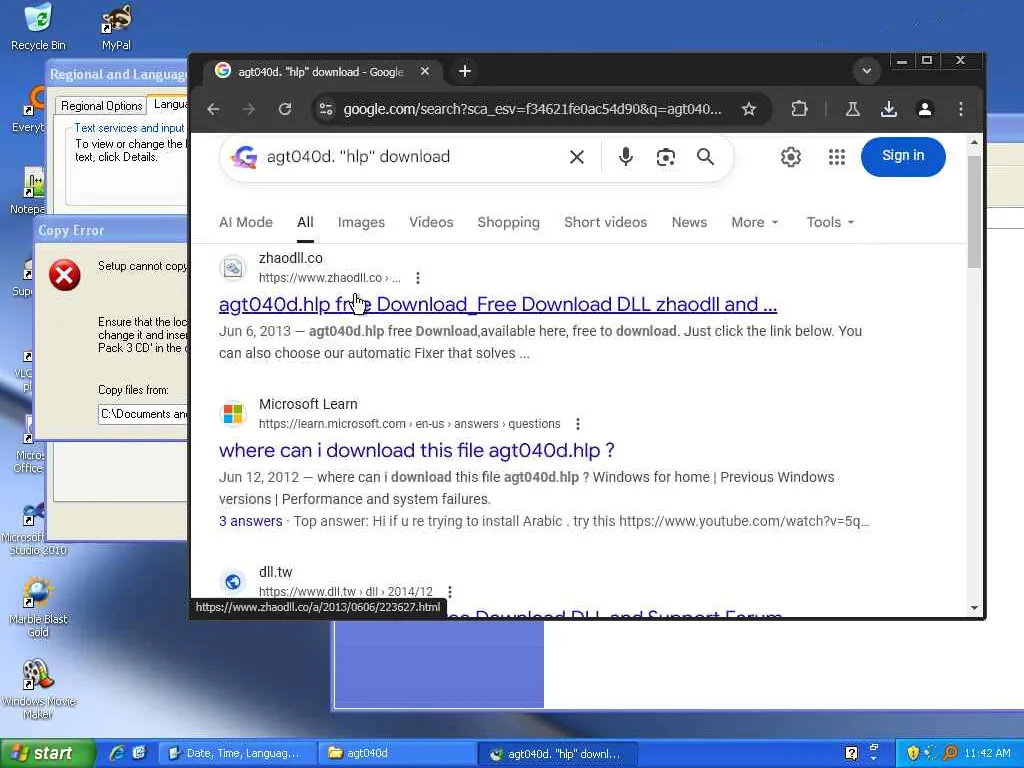Image resolution: width=1024 pixels, height=768 pixels.
Task: Click the security shield tray icon
Action: (x=913, y=754)
